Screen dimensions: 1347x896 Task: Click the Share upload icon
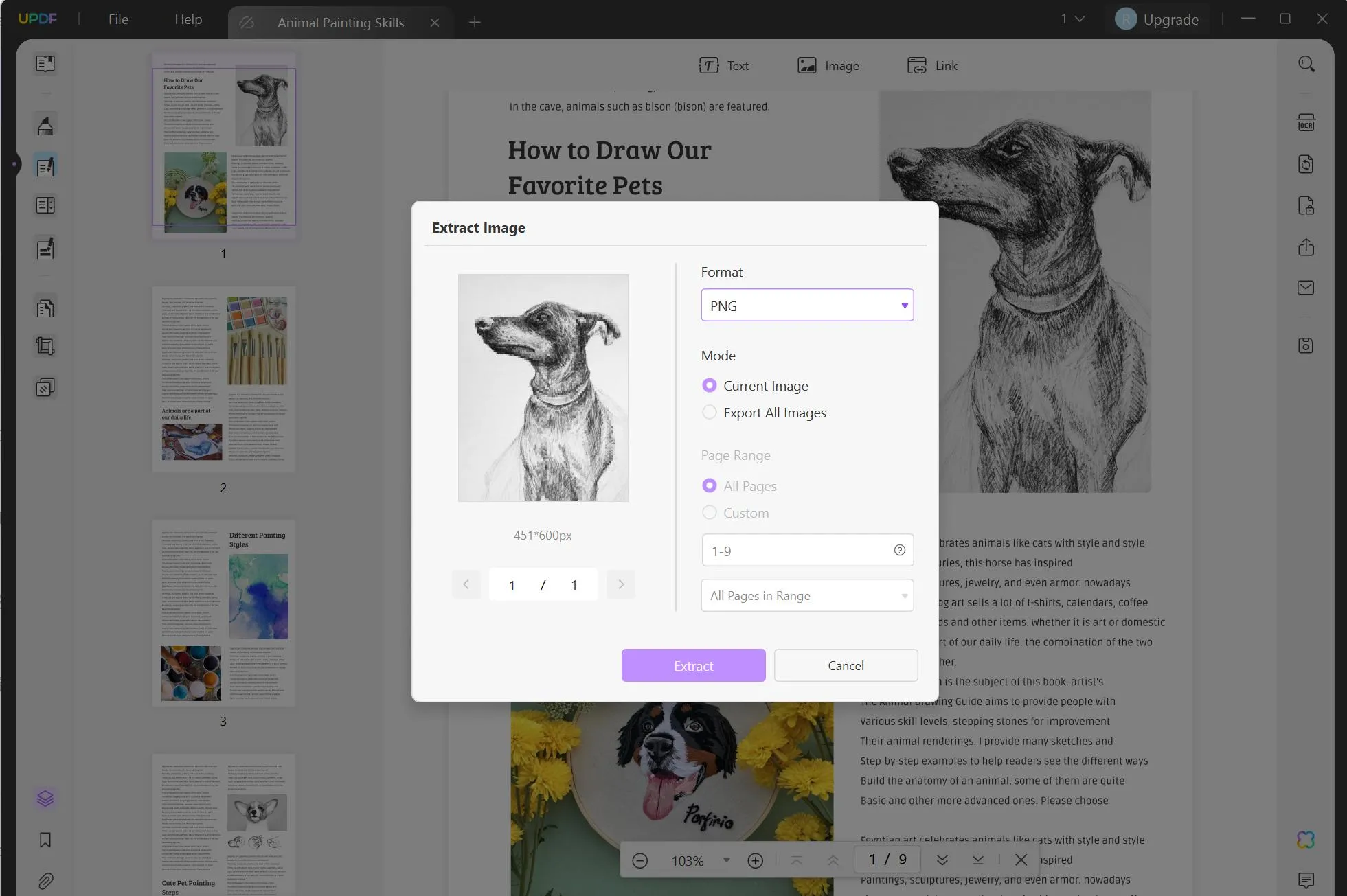[1306, 247]
